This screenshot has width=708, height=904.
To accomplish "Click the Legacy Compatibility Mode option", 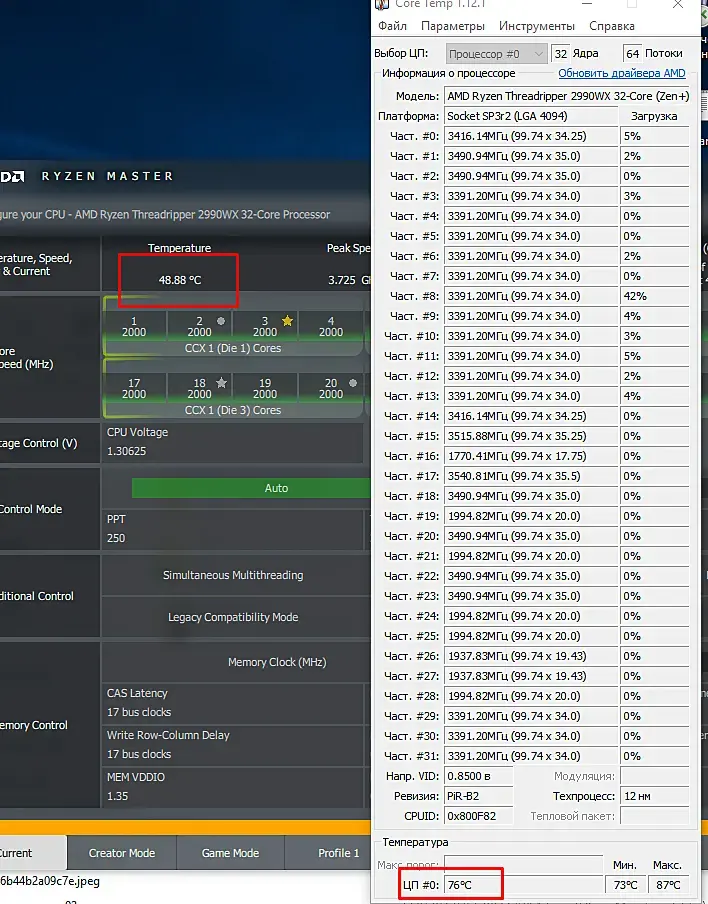I will click(x=233, y=617).
